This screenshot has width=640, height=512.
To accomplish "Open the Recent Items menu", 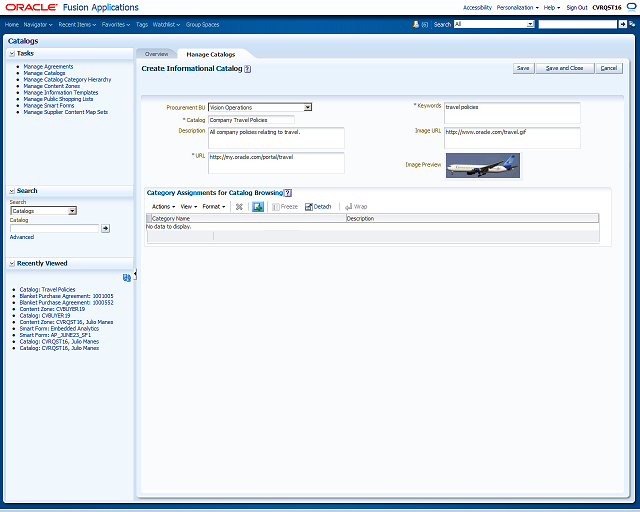I will coord(77,24).
